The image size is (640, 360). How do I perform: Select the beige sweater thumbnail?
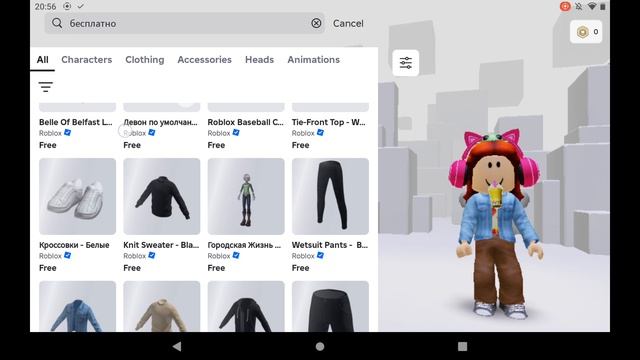(162, 306)
